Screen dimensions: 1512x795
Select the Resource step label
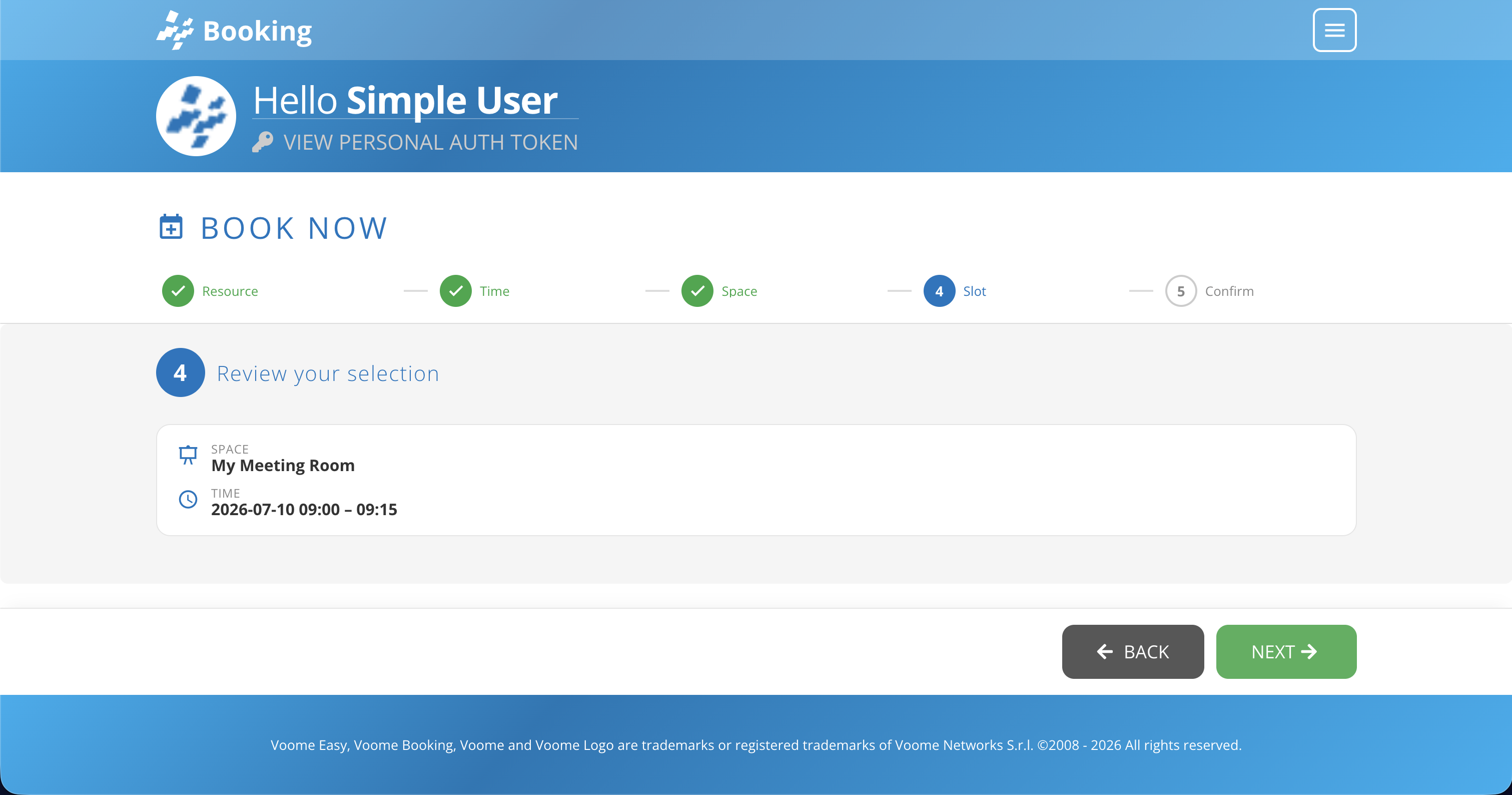[x=230, y=291]
